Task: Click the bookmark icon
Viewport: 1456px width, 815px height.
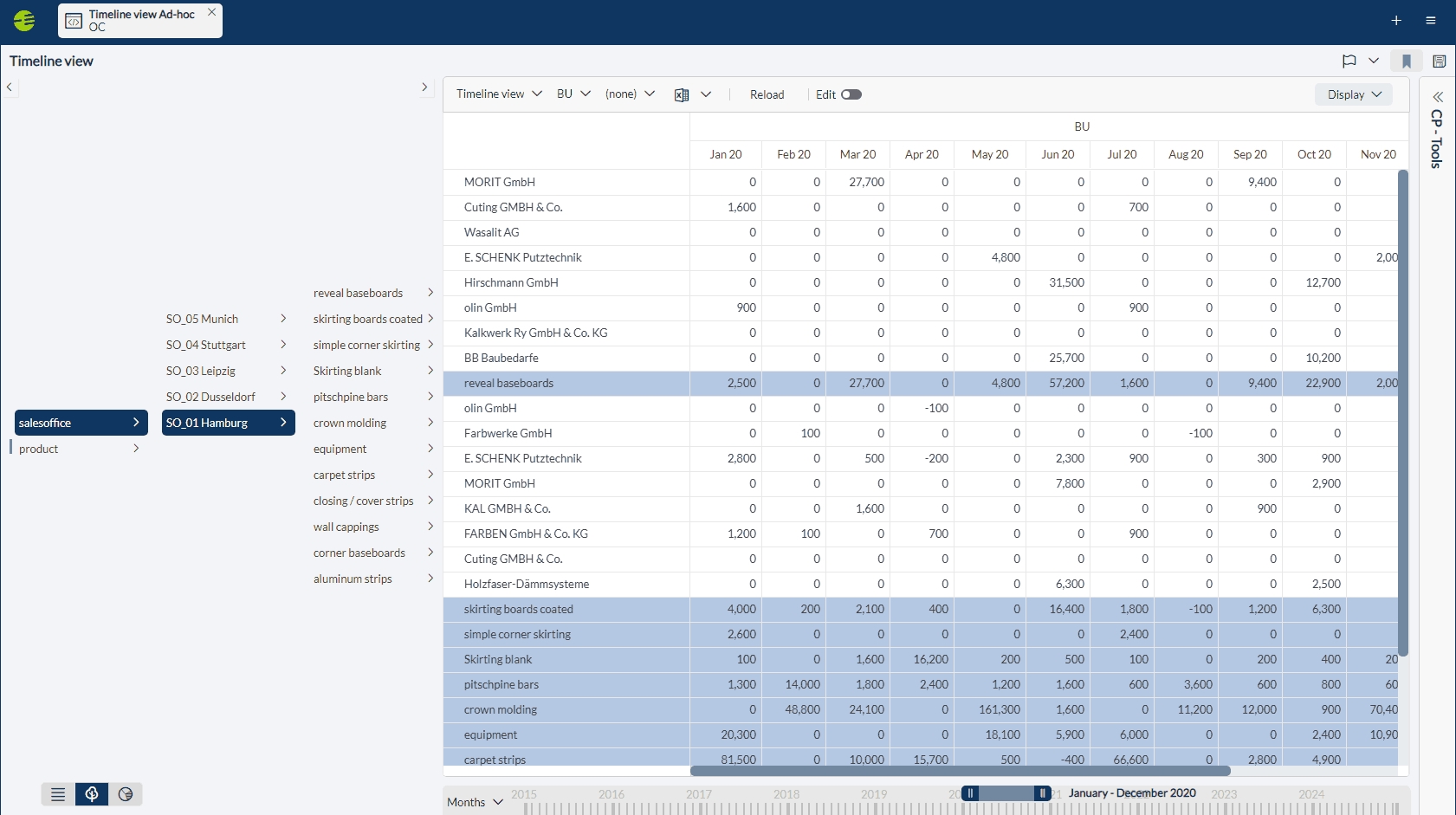Action: coord(1407,61)
